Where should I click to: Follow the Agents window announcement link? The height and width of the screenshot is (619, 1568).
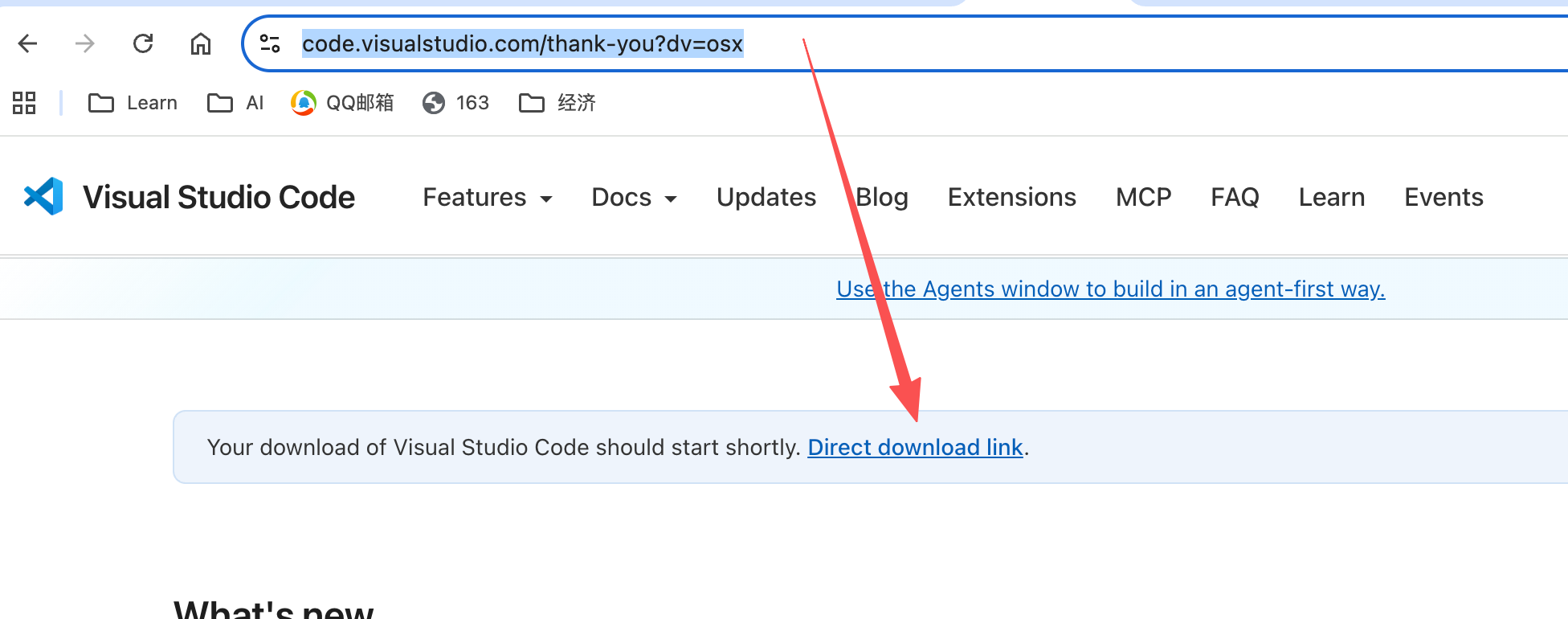(x=1111, y=289)
